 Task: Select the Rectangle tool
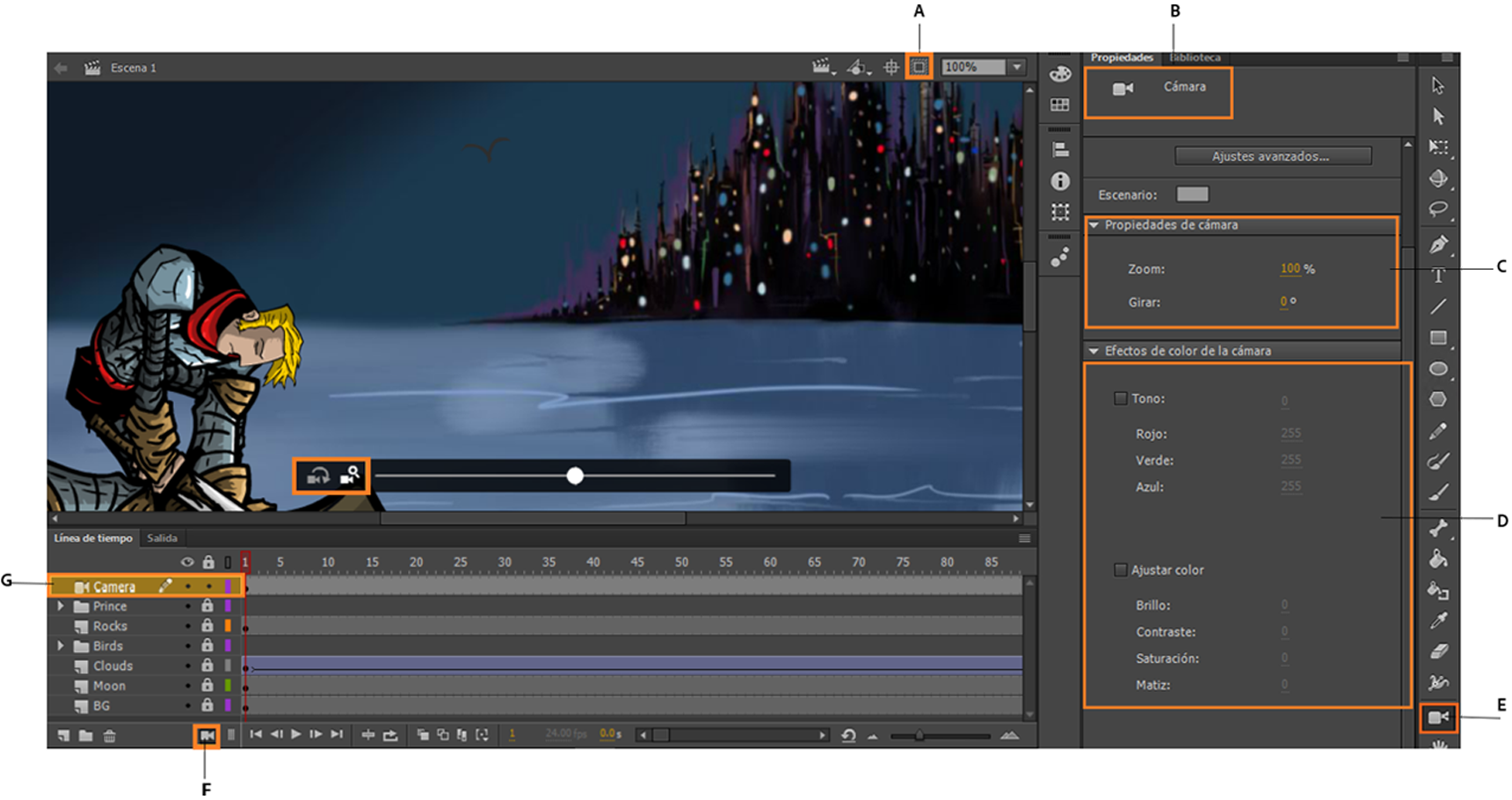(1438, 338)
